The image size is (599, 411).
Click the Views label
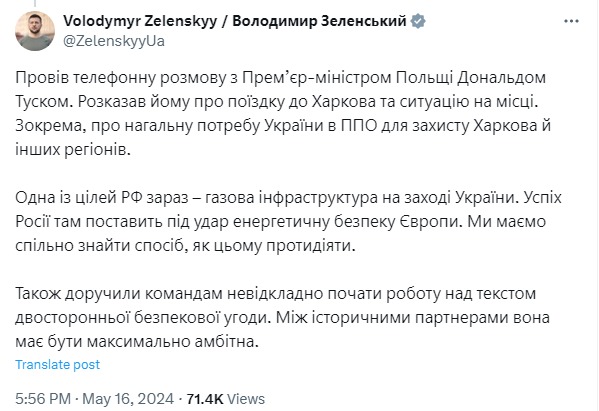click(x=246, y=399)
